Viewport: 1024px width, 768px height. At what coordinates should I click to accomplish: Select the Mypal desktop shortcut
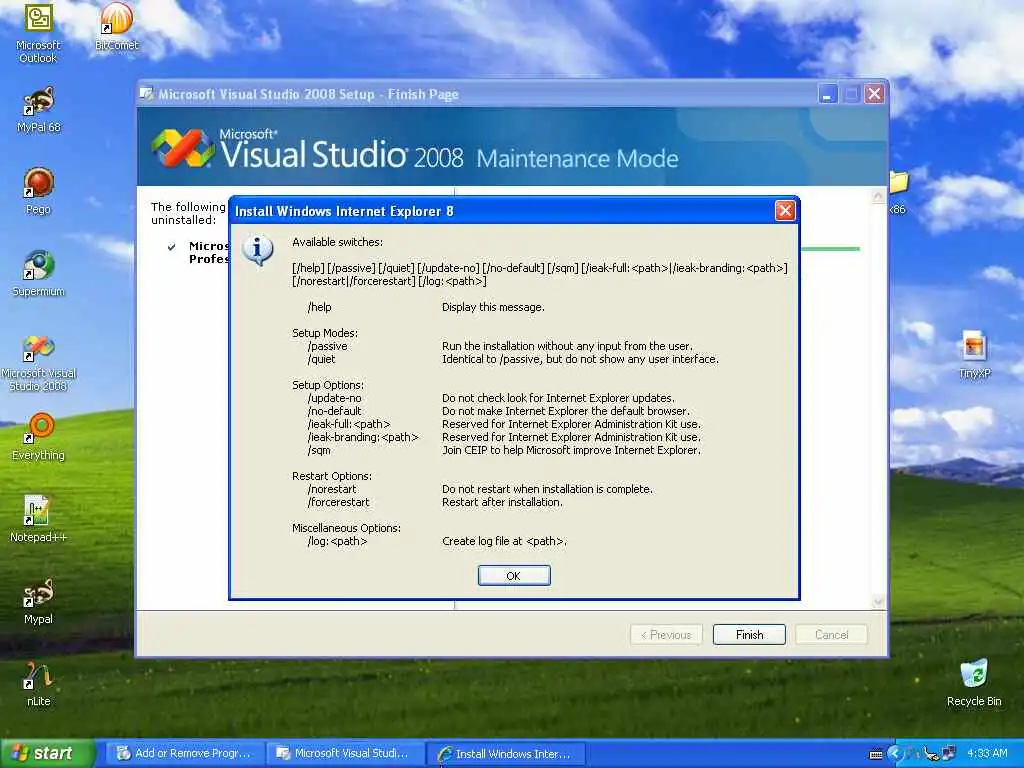click(x=39, y=601)
